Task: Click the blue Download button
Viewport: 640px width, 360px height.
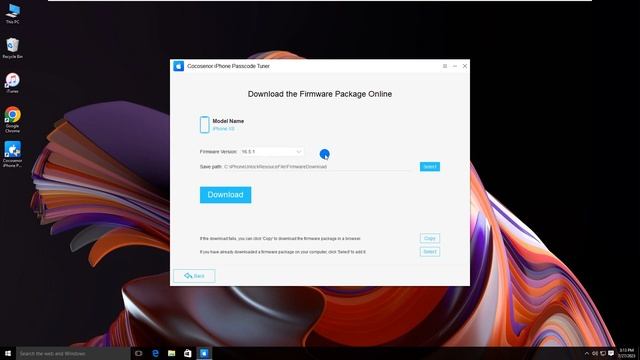Action: [x=225, y=195]
